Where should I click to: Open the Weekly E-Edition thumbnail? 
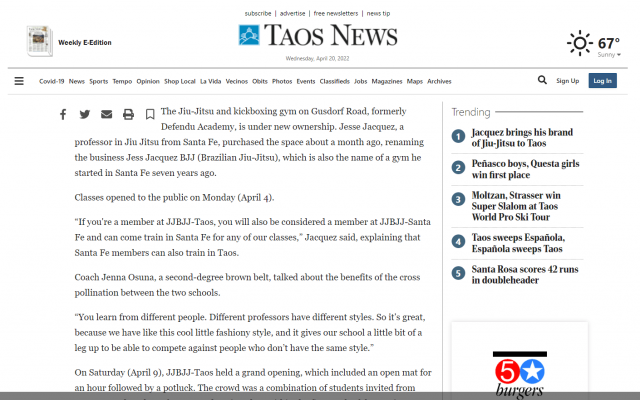click(x=40, y=42)
